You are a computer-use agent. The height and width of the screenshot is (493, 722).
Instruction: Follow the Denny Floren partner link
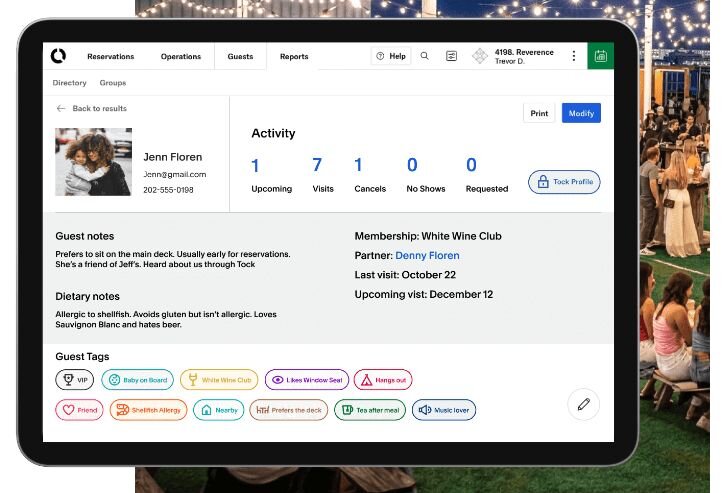point(427,256)
